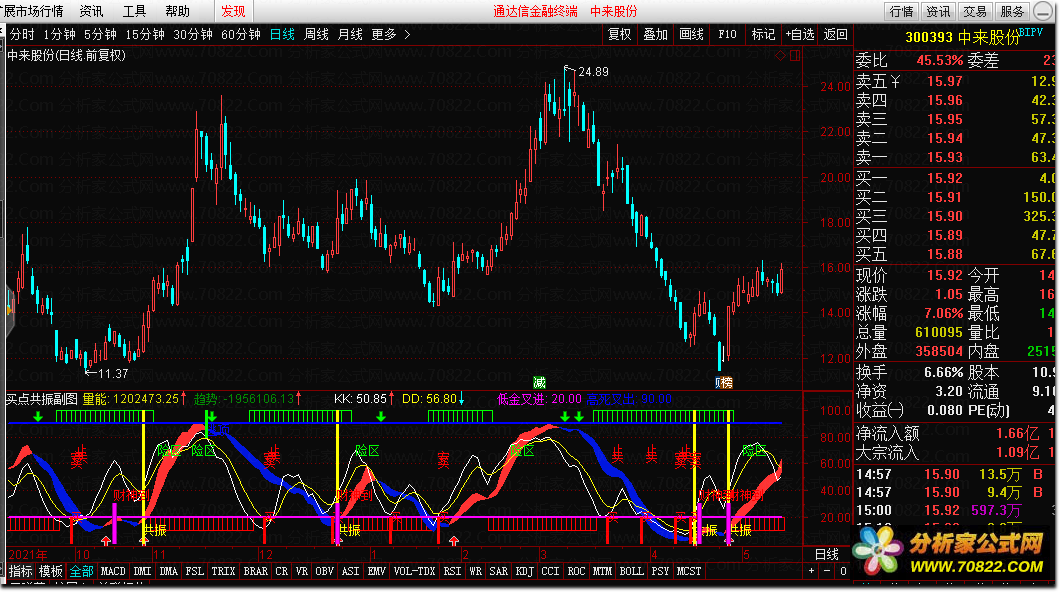
Task: Select the 日线 daily chart period
Action: point(282,35)
